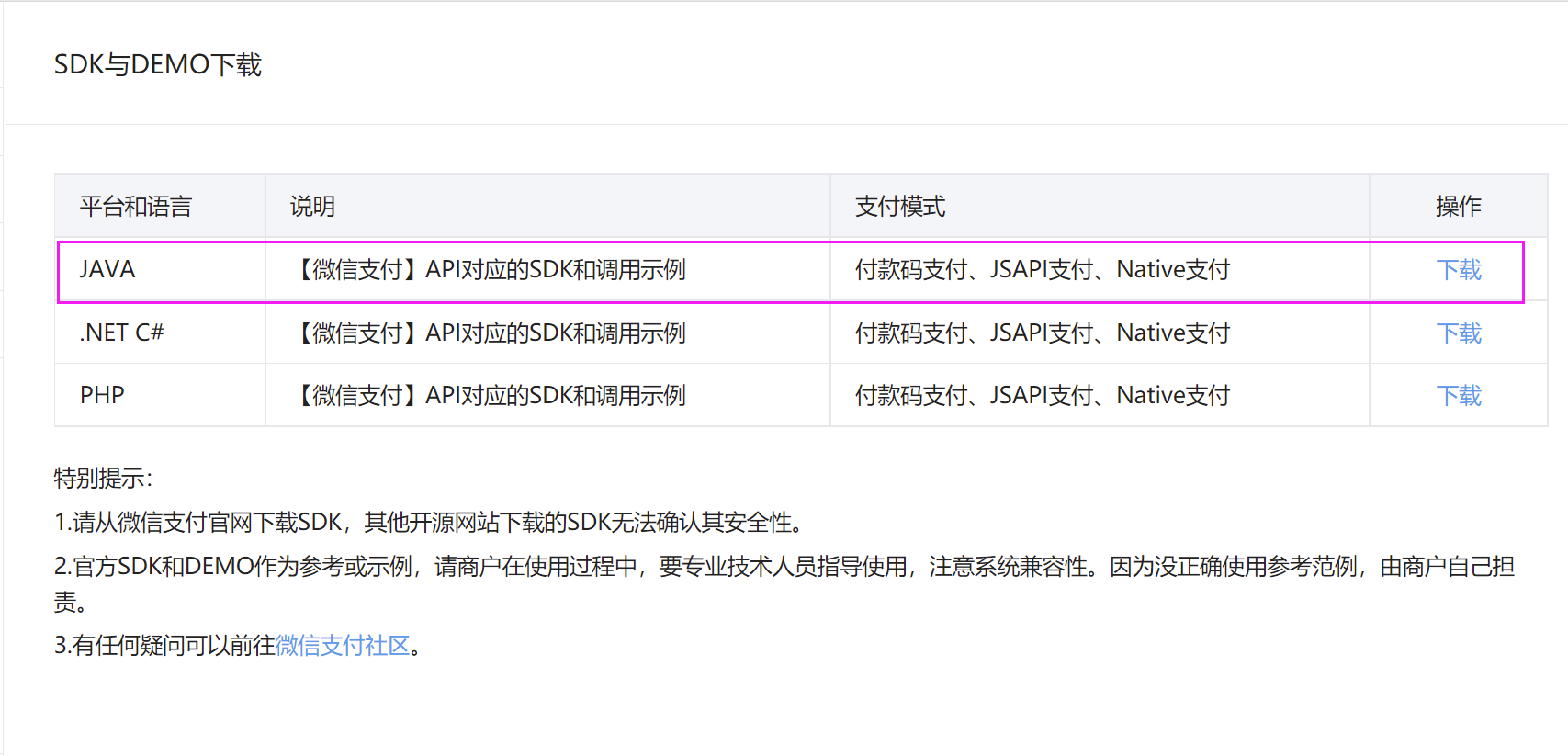Click the .NET C# row payment modes cell
Screen dimensions: 1568x756
pos(1100,333)
